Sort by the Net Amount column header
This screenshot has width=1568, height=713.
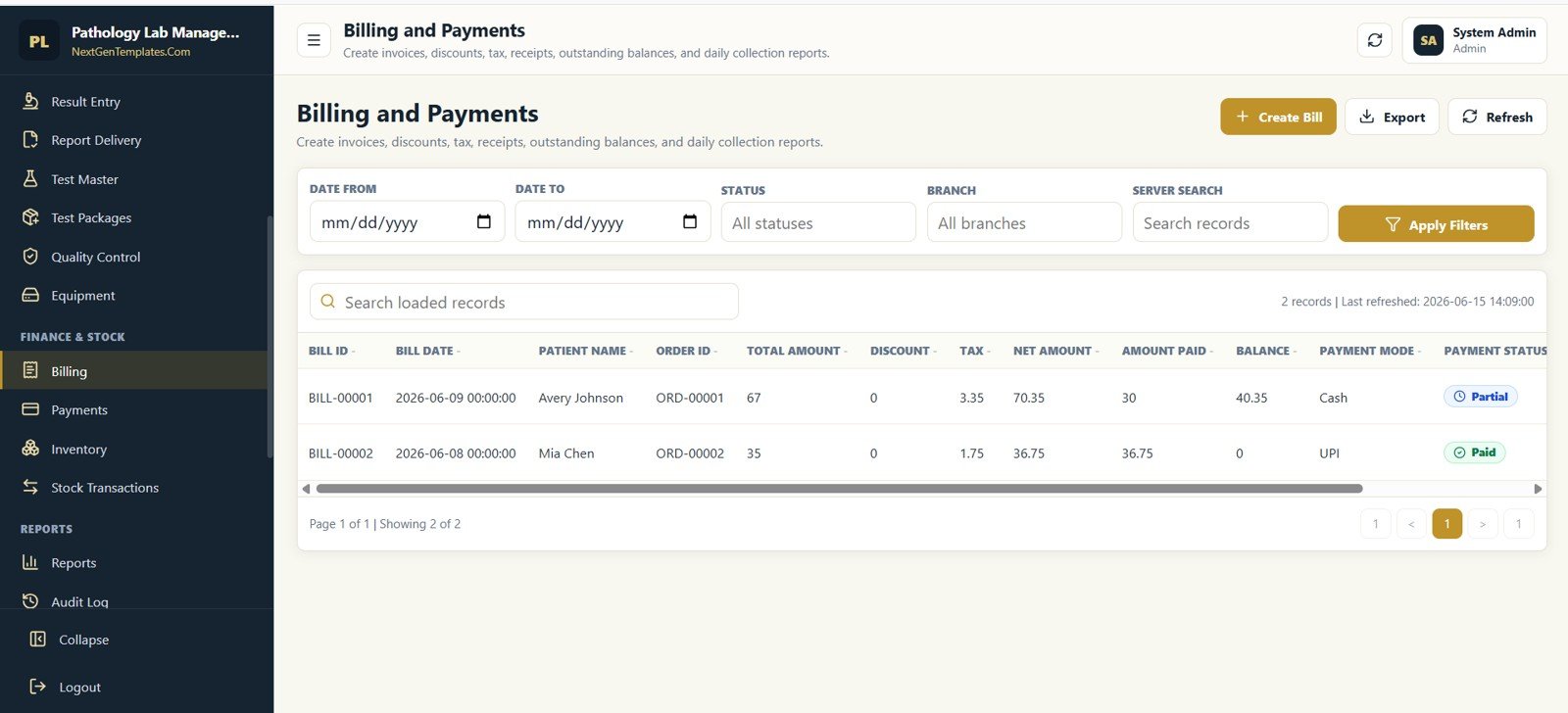point(1055,351)
